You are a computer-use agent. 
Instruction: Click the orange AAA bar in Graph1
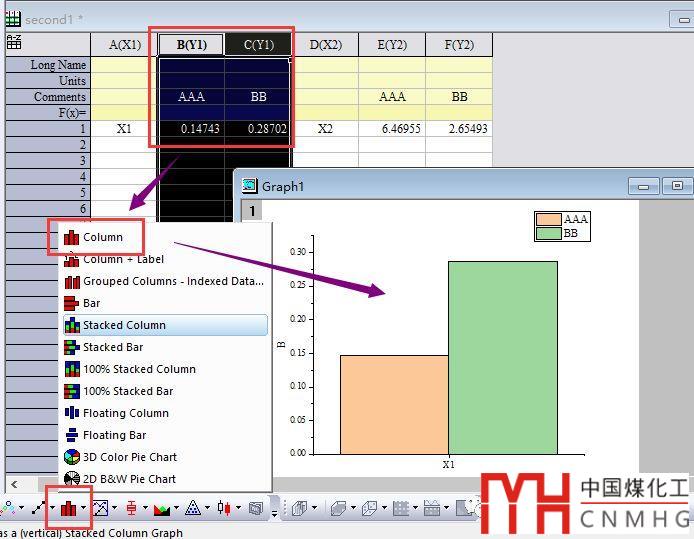click(x=394, y=404)
